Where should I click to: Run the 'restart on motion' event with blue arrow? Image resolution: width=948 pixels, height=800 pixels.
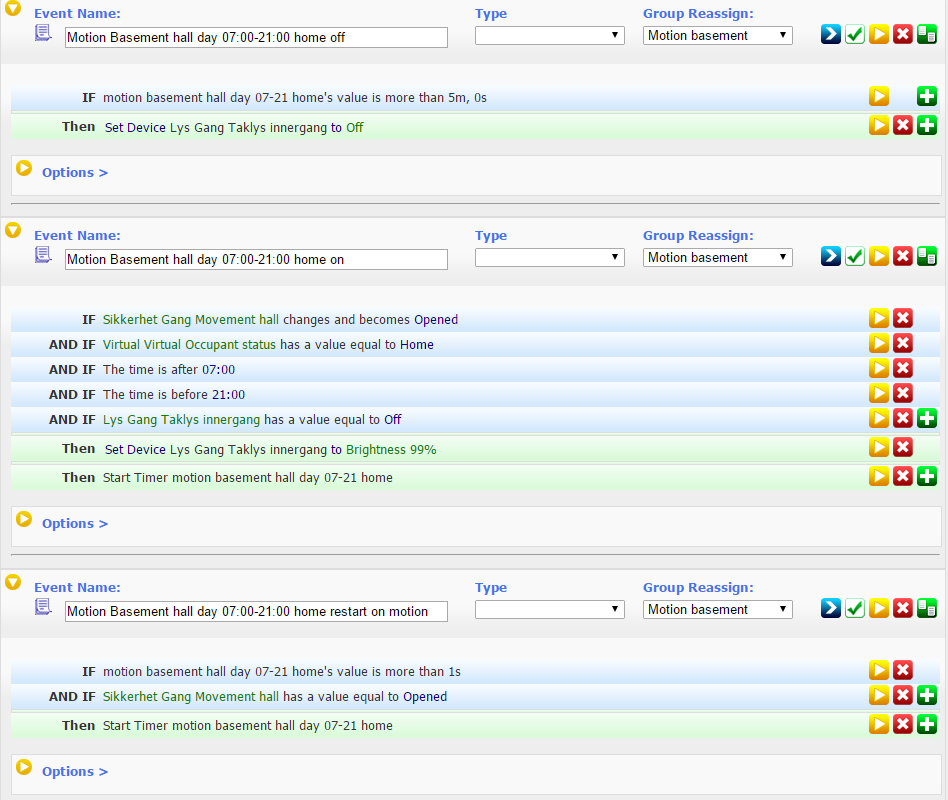point(831,608)
